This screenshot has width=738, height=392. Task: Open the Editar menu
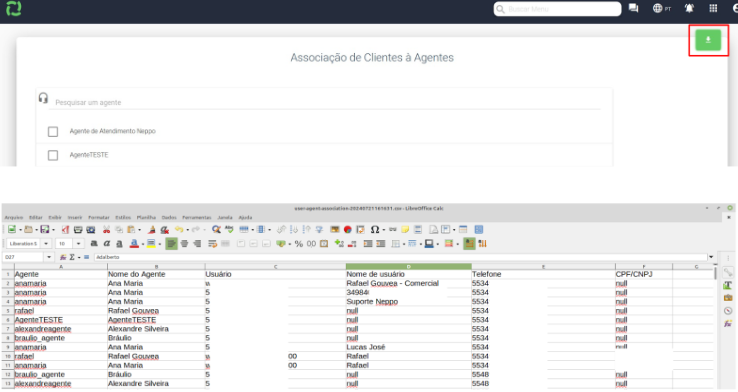(36, 217)
